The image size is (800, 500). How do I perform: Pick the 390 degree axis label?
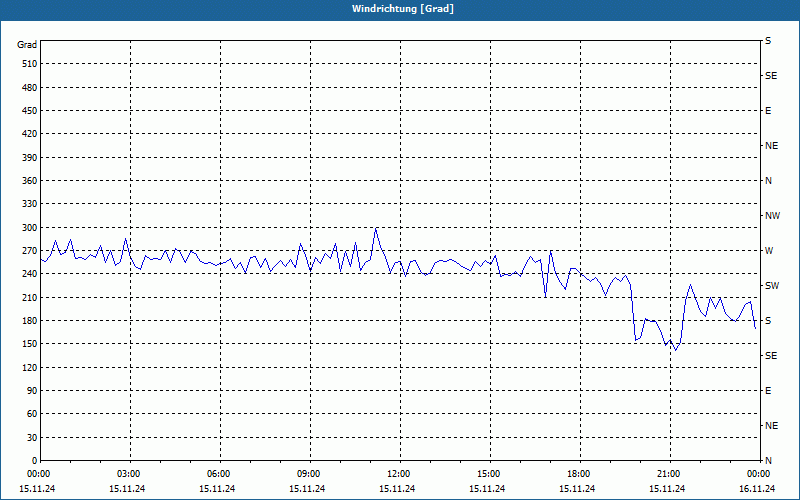(30, 157)
